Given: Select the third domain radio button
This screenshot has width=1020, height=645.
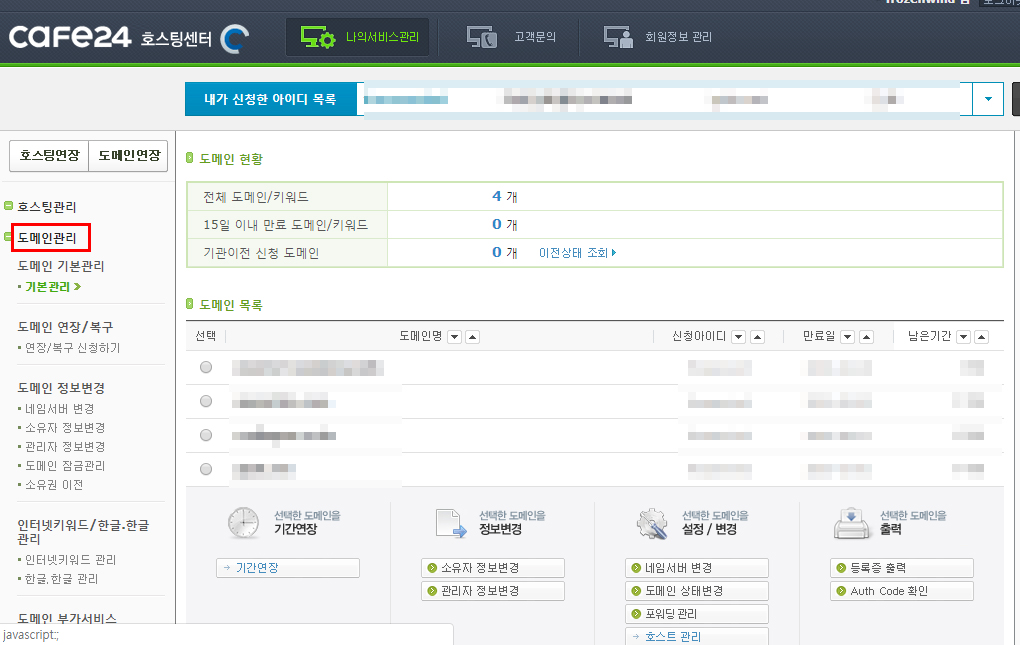Looking at the screenshot, I should pos(206,435).
